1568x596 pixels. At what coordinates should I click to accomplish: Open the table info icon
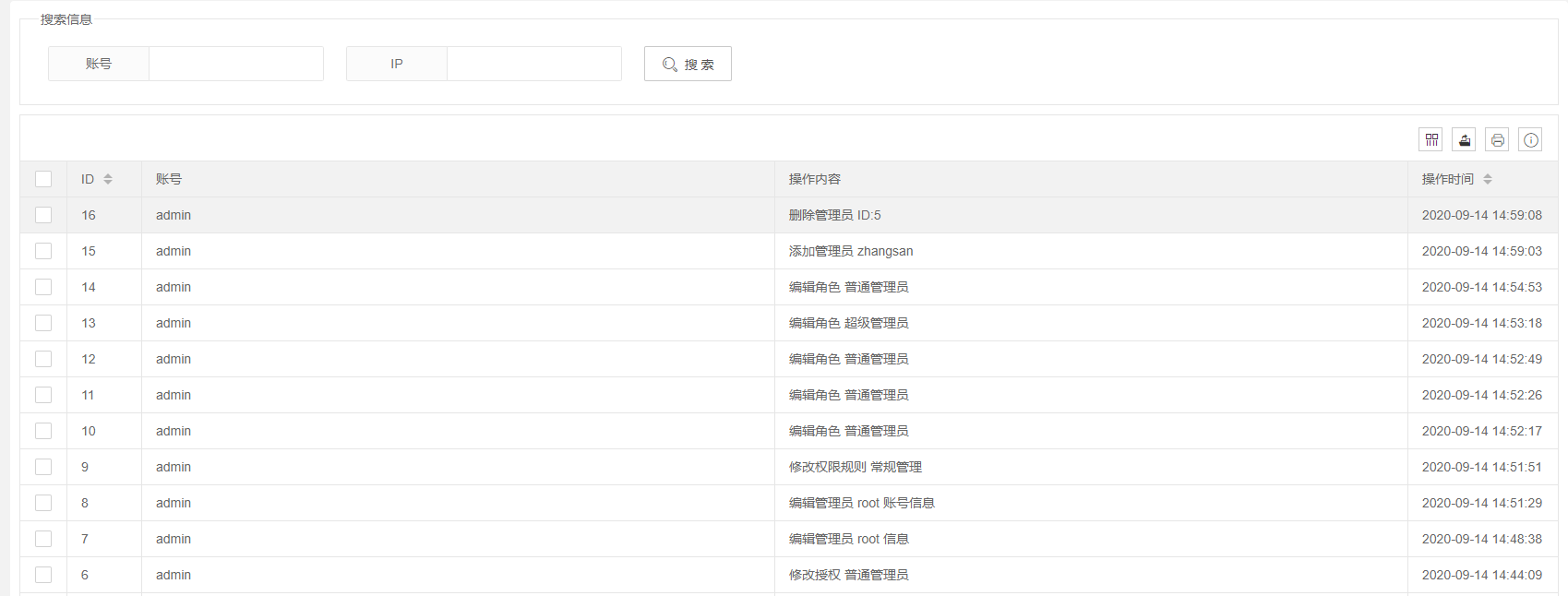(1530, 140)
